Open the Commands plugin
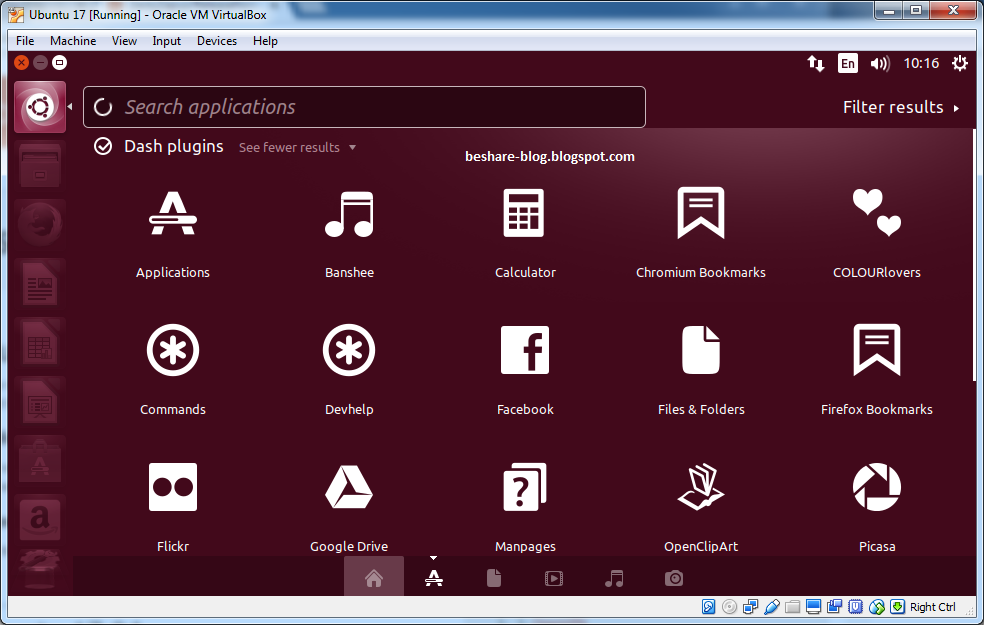Screen dimensions: 984x625 pos(173,350)
